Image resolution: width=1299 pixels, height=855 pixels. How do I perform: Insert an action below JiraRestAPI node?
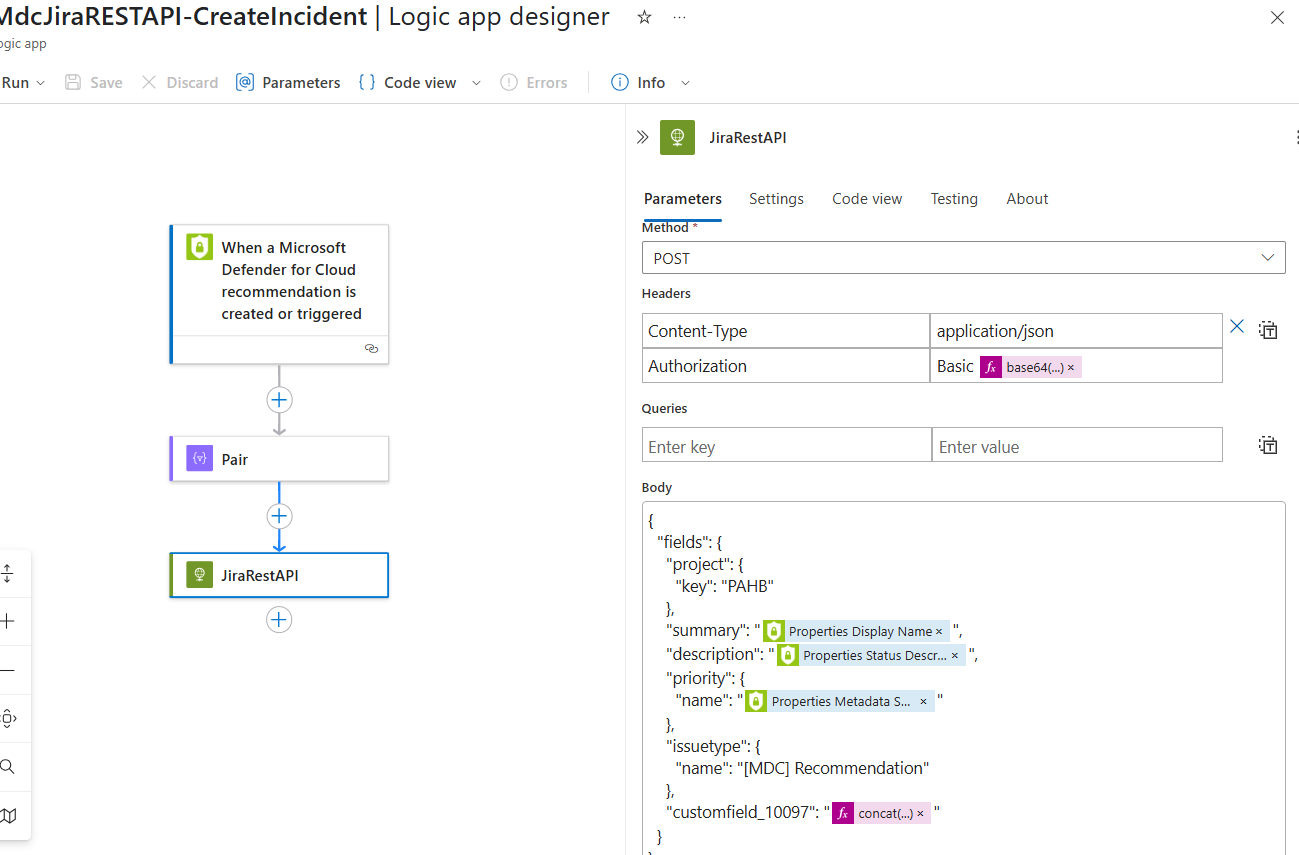[x=279, y=620]
